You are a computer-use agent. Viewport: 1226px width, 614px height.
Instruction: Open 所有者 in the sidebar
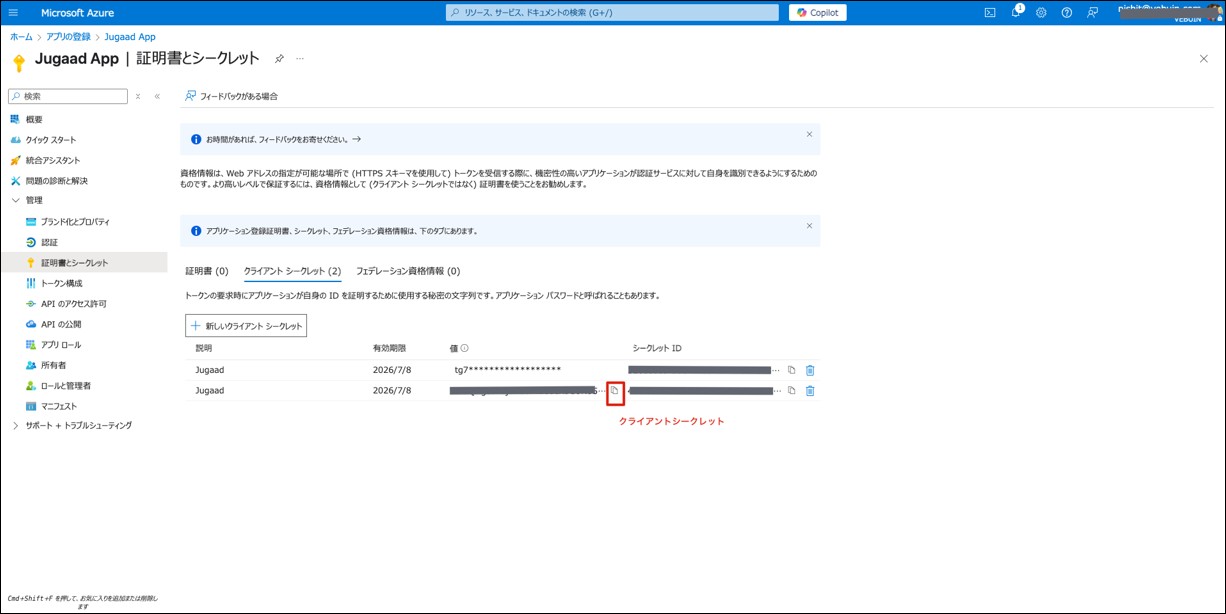tap(53, 365)
